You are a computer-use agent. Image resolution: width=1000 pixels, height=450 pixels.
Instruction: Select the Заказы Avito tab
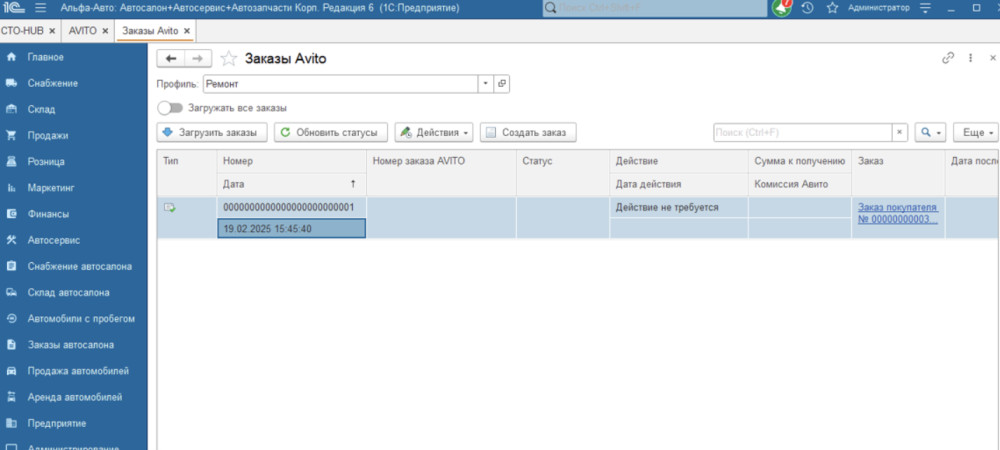151,31
